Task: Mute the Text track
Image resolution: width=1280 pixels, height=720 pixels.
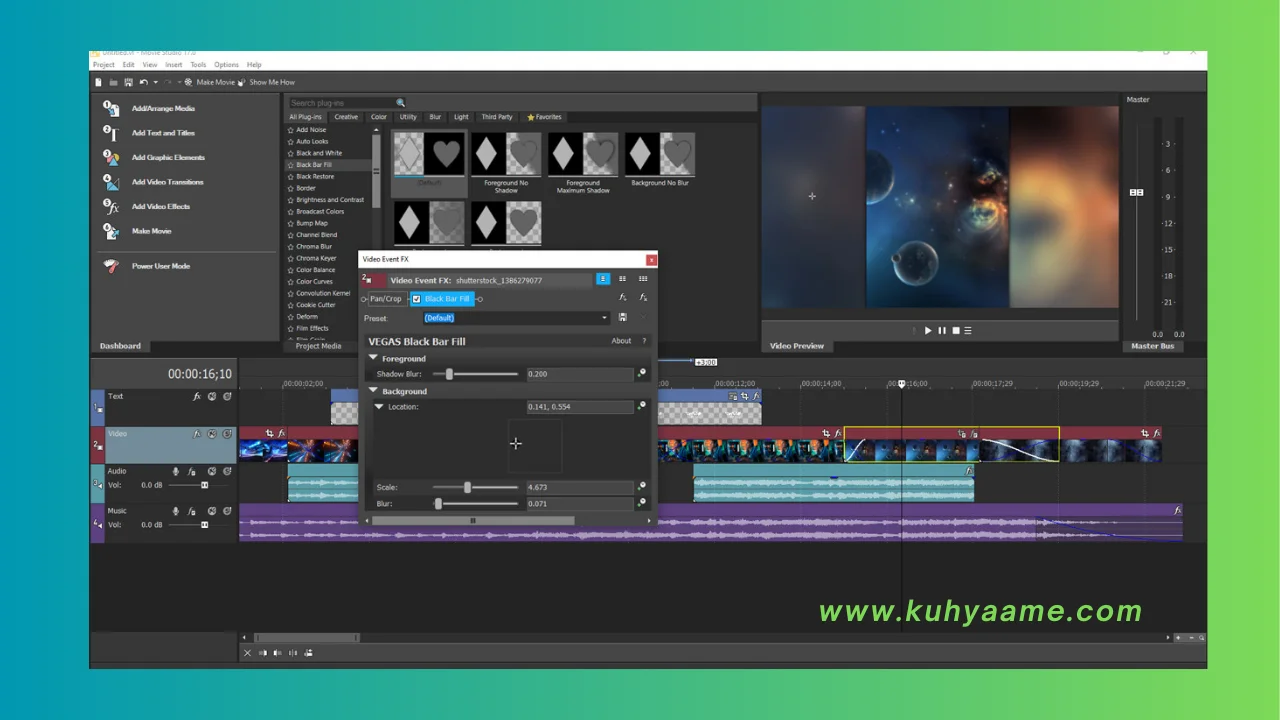Action: point(212,396)
